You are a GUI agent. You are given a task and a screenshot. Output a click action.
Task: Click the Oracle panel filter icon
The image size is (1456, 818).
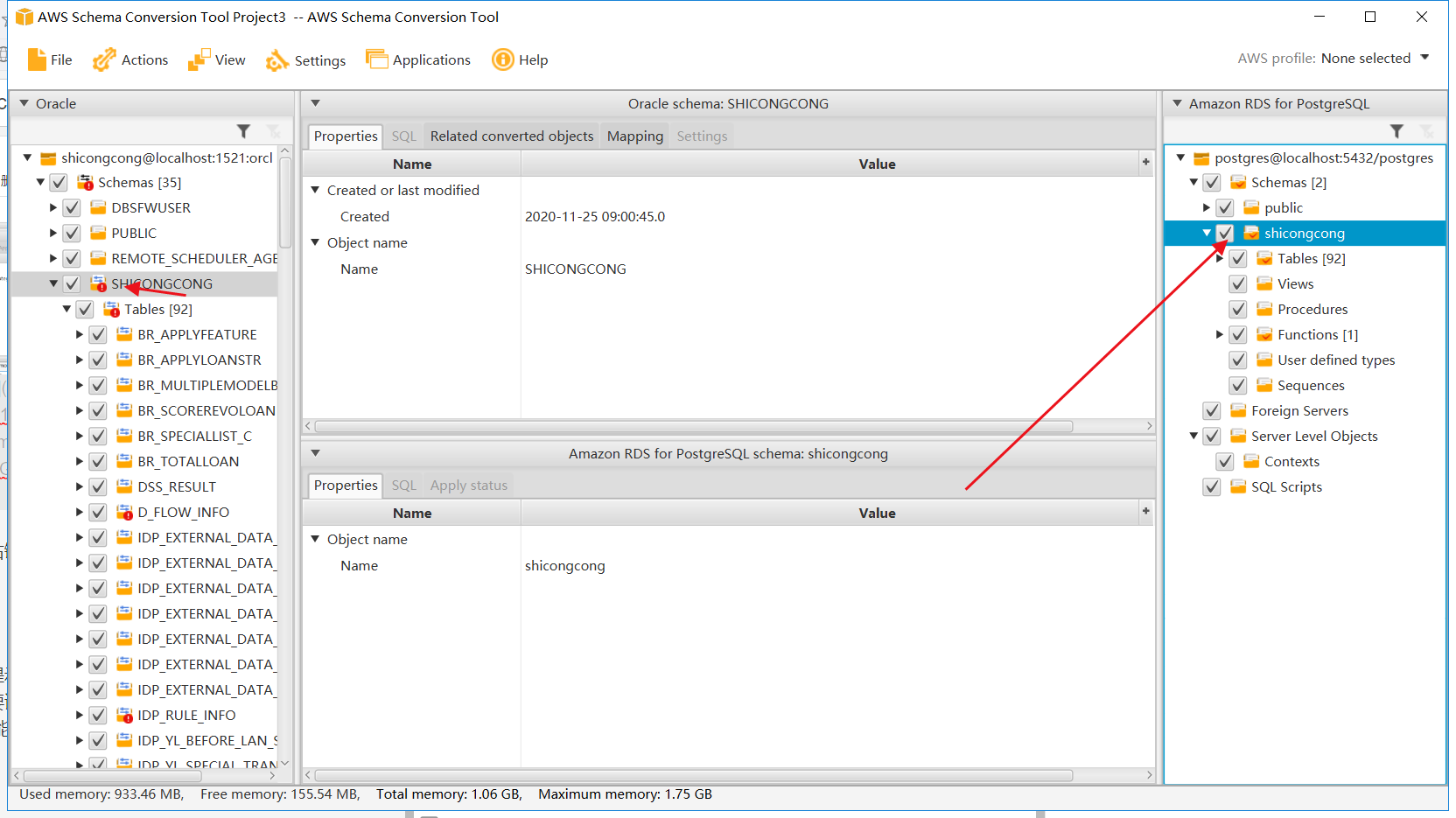tap(244, 131)
